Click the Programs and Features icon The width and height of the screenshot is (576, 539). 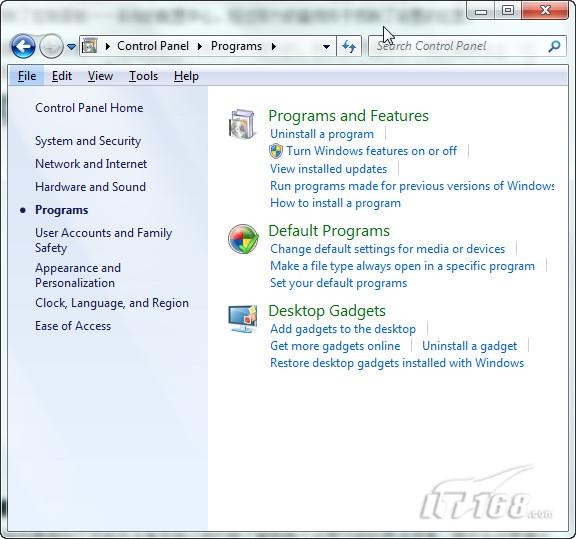[x=242, y=124]
